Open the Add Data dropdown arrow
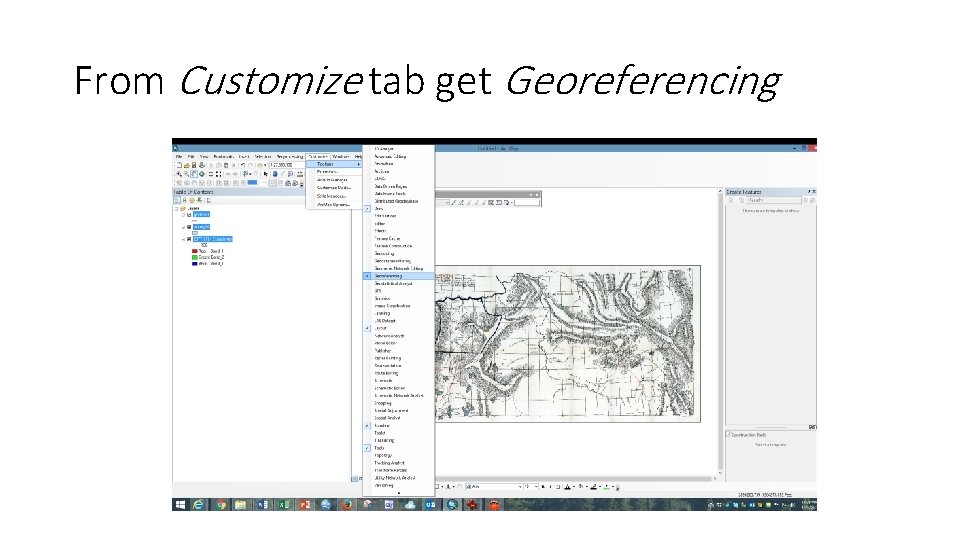 pos(265,165)
